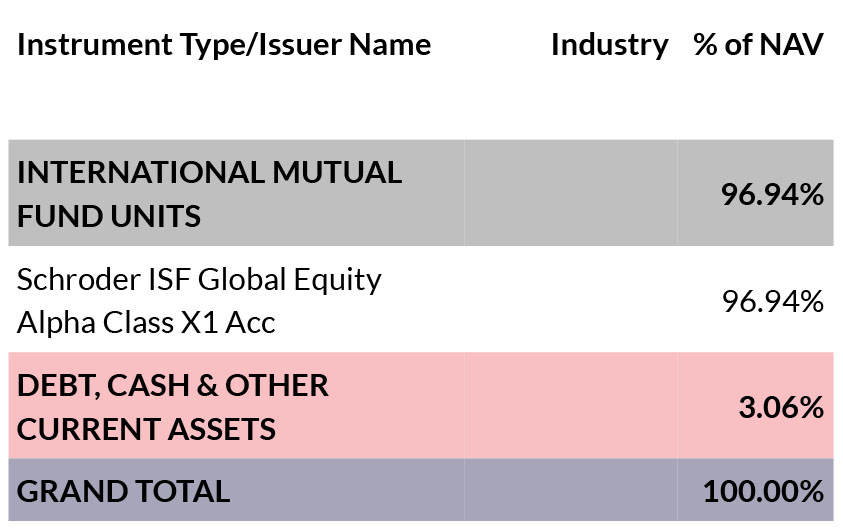
Task: Click the 100.00% grand total value
Action: click(763, 491)
